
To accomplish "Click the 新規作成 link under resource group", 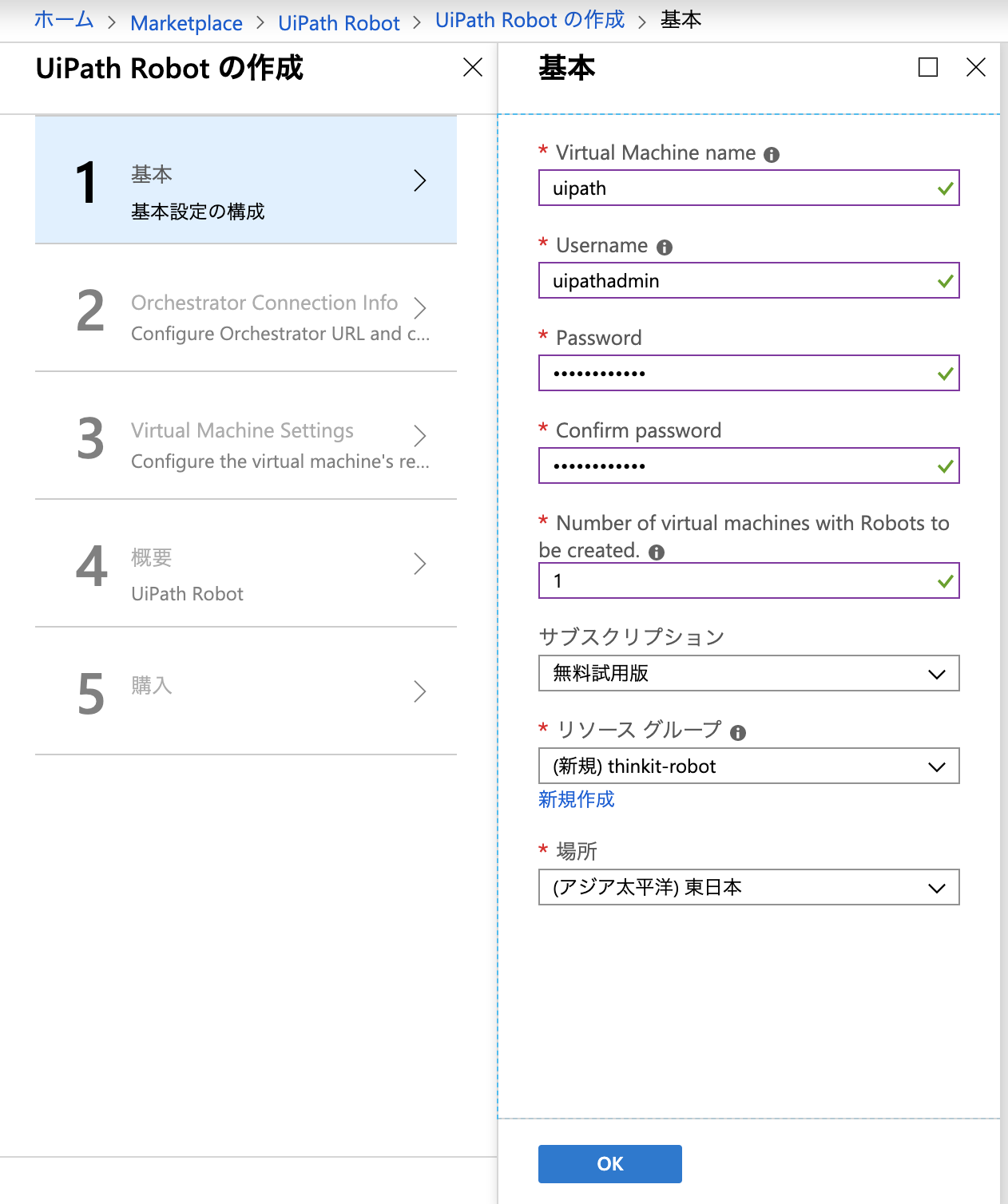I will click(x=577, y=799).
